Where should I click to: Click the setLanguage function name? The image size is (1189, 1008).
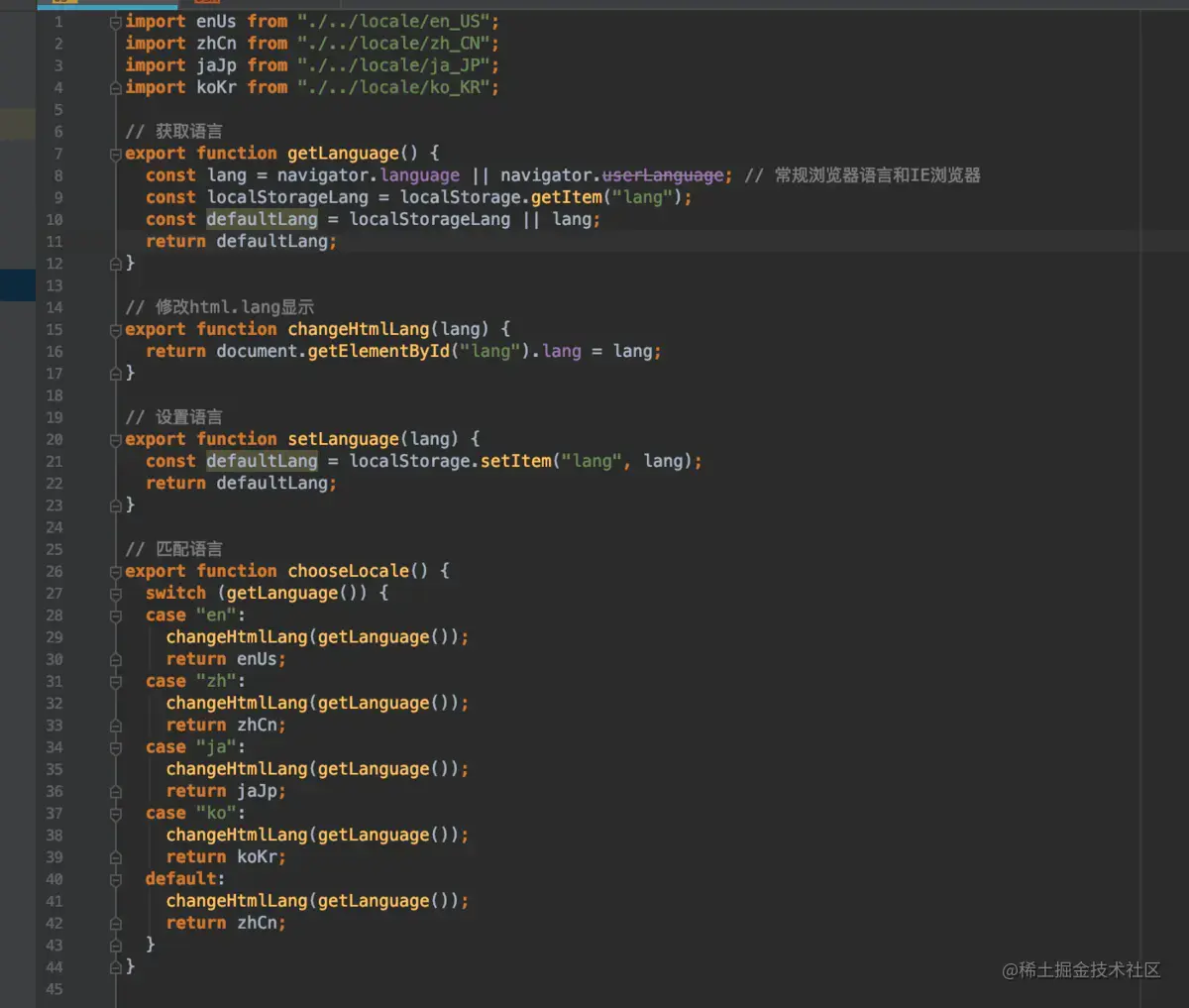[x=344, y=440]
